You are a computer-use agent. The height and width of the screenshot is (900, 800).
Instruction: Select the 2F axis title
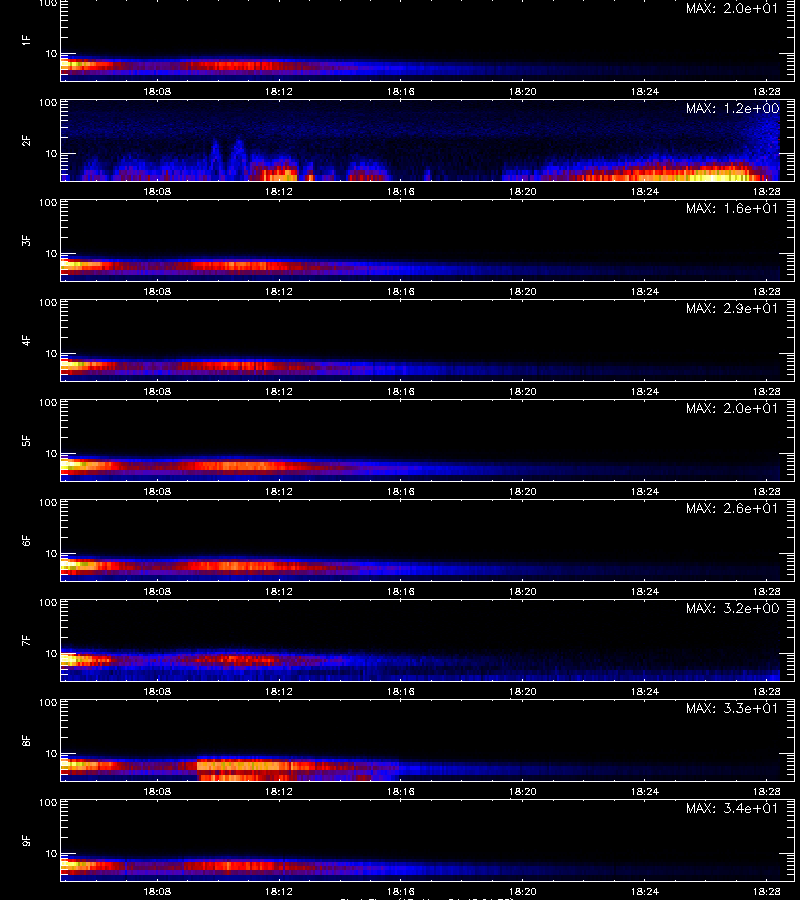tap(26, 140)
